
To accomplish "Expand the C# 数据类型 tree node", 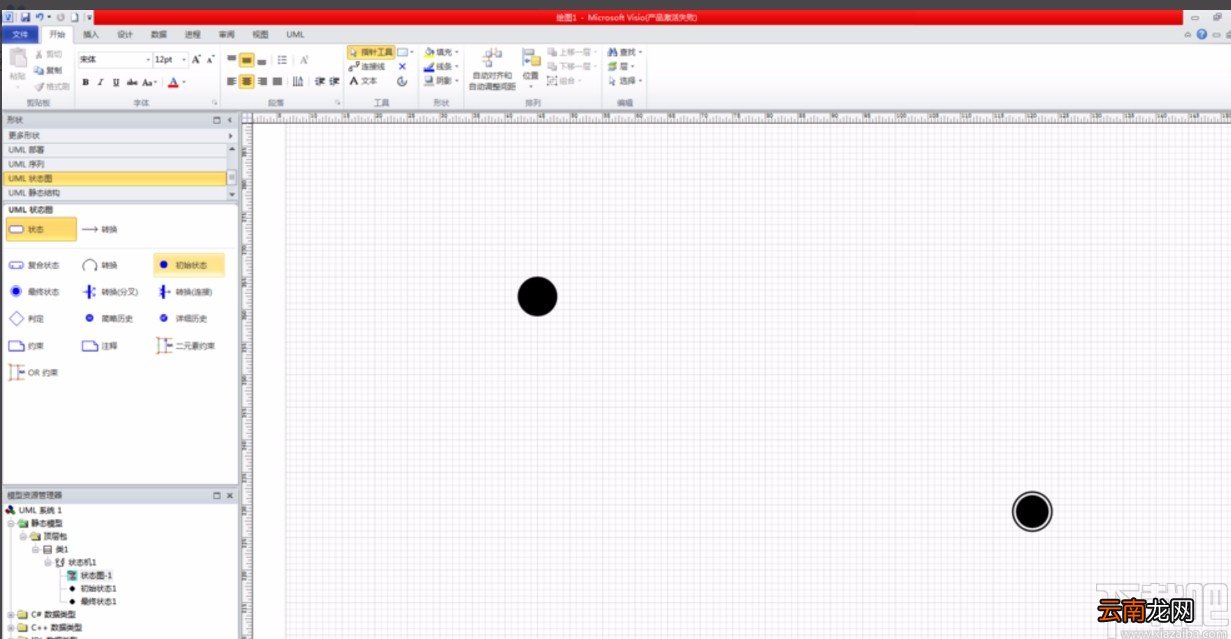I will (11, 614).
